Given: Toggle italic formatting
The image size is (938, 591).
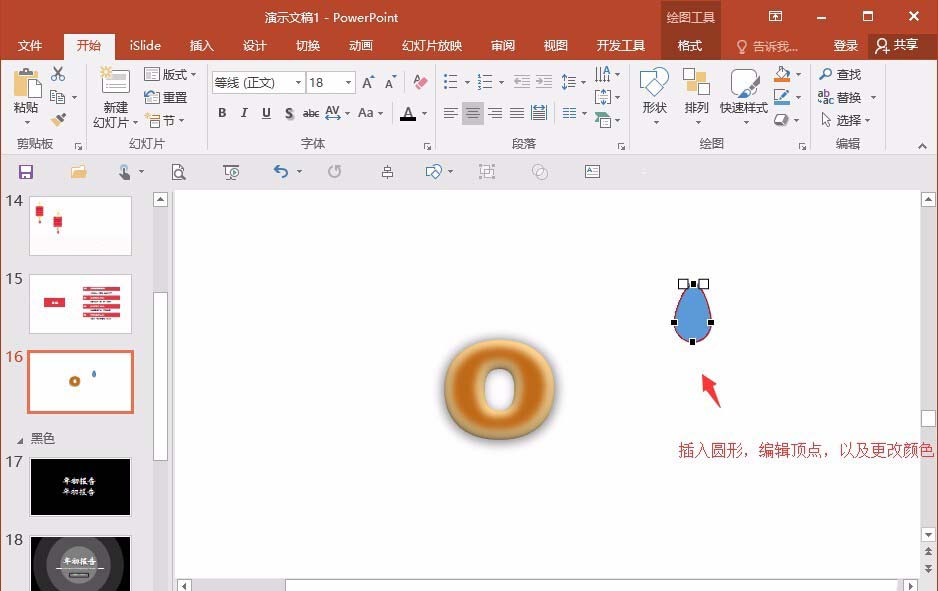Looking at the screenshot, I should point(243,113).
